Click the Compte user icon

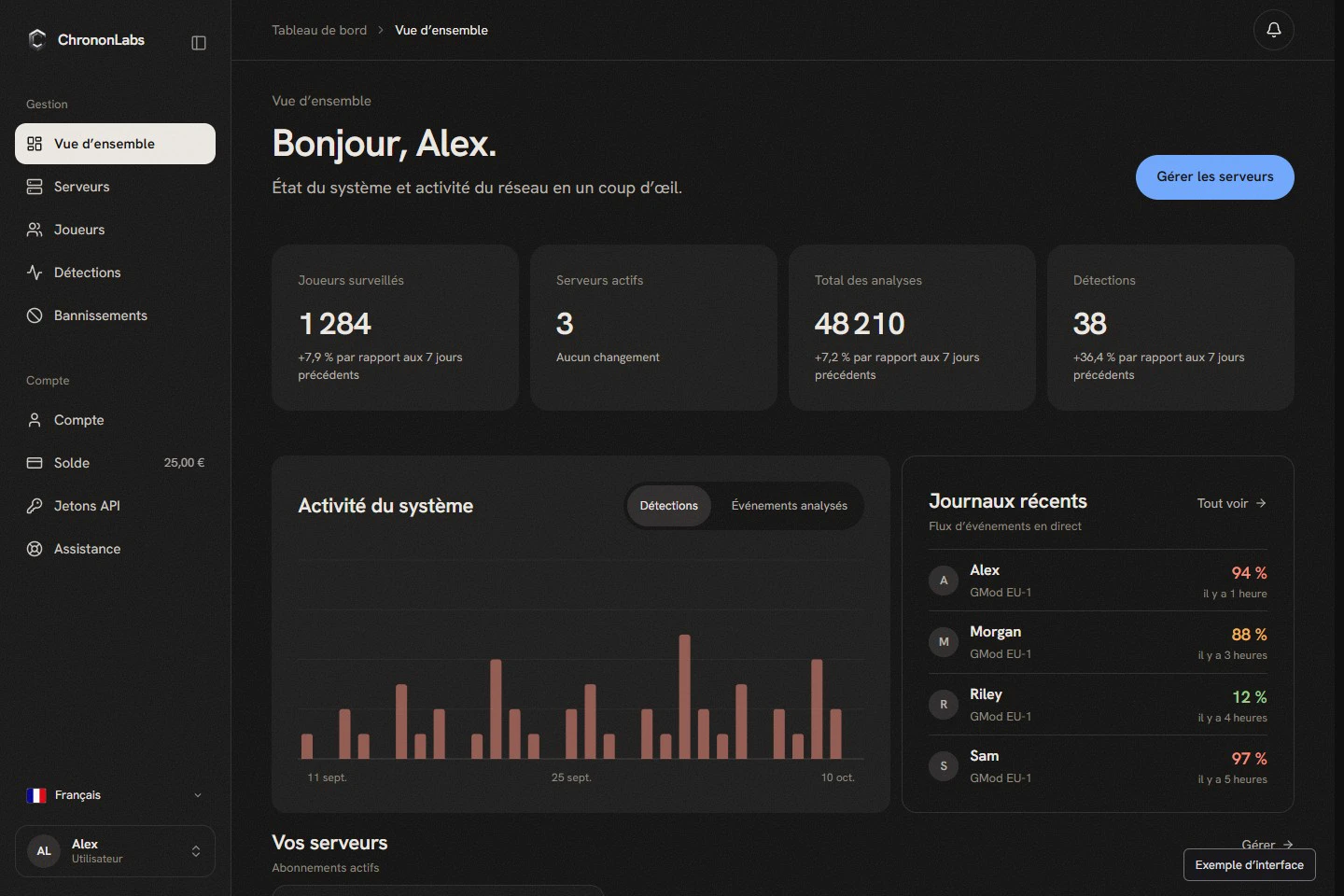(35, 420)
